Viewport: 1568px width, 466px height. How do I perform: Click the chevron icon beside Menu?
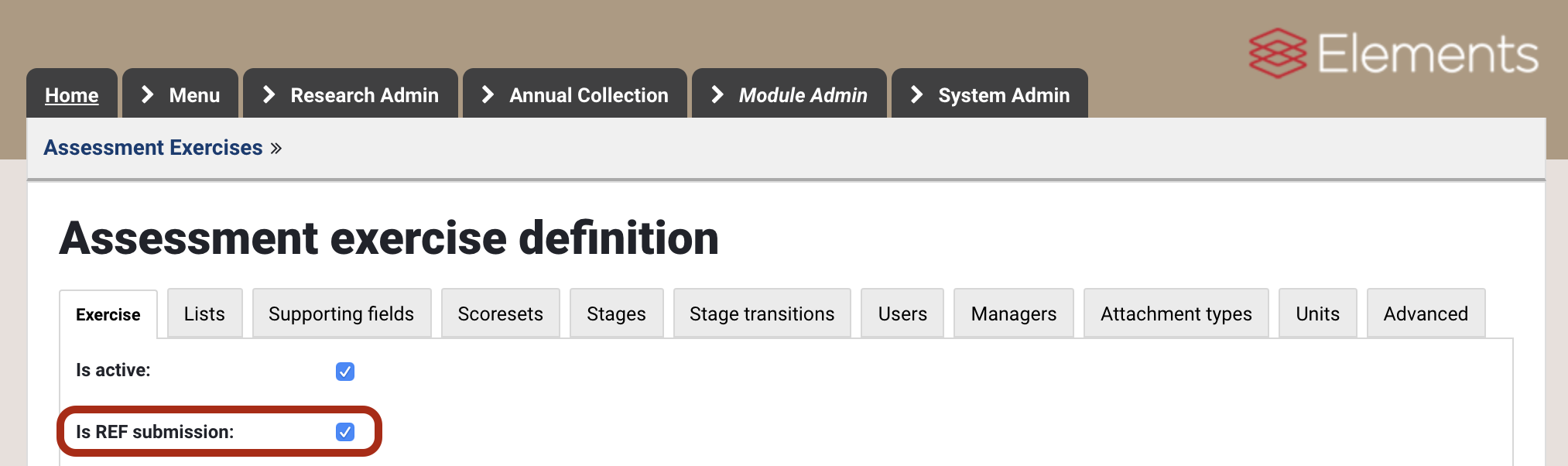coord(147,94)
